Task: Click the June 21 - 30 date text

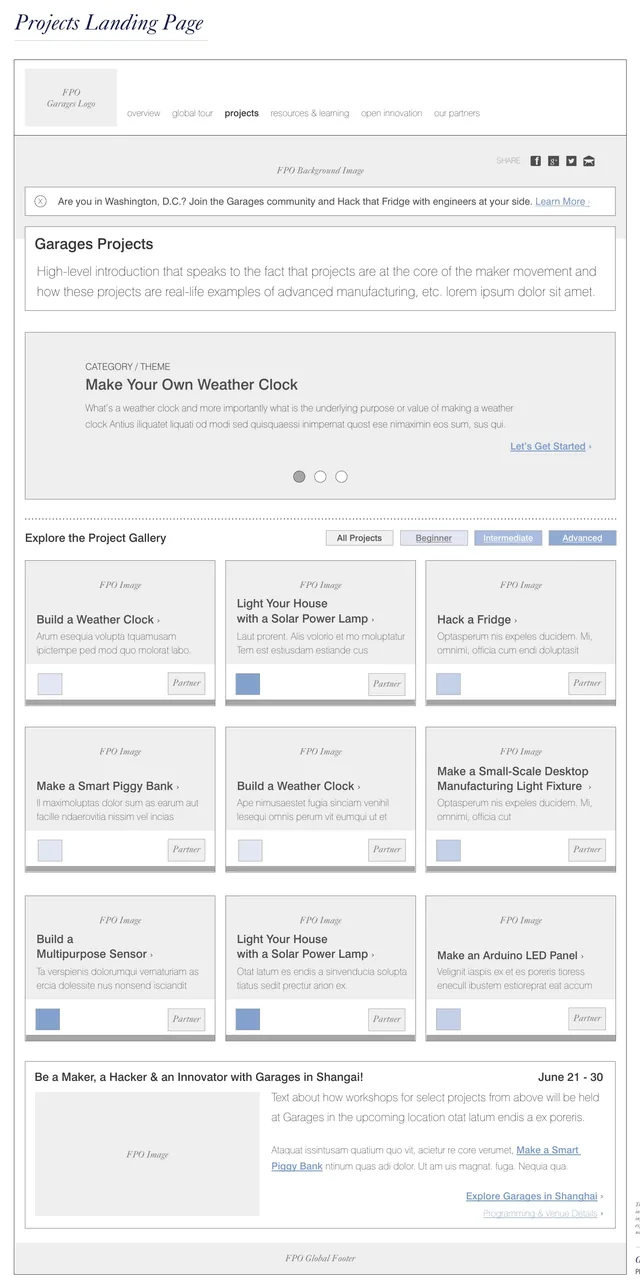Action: pyautogui.click(x=570, y=1077)
